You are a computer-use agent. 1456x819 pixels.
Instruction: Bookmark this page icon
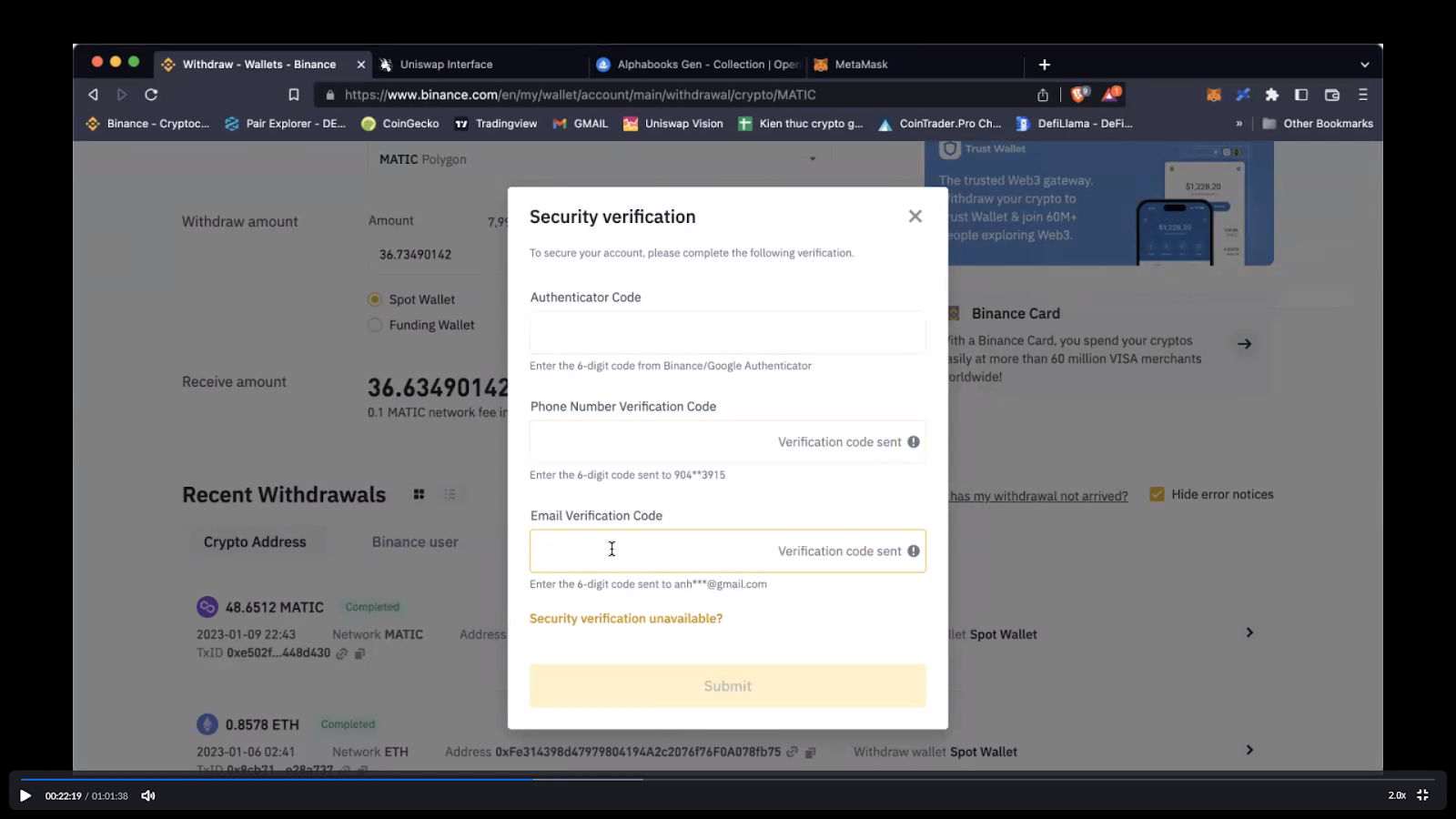pyautogui.click(x=294, y=95)
